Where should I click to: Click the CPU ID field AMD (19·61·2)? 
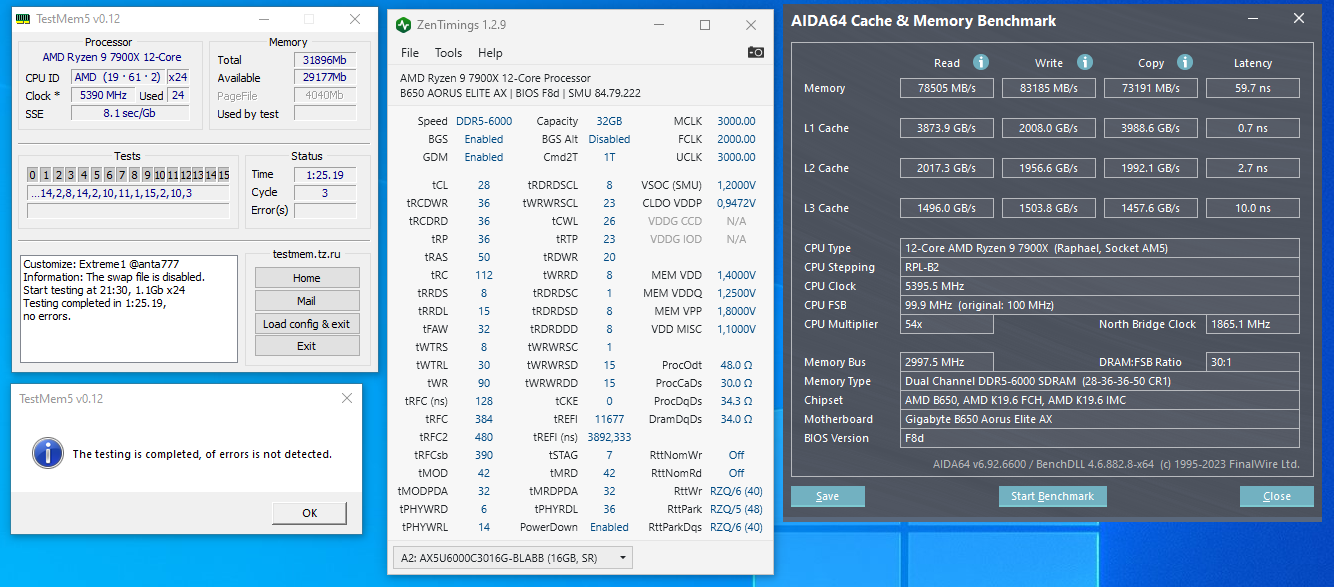pyautogui.click(x=117, y=78)
